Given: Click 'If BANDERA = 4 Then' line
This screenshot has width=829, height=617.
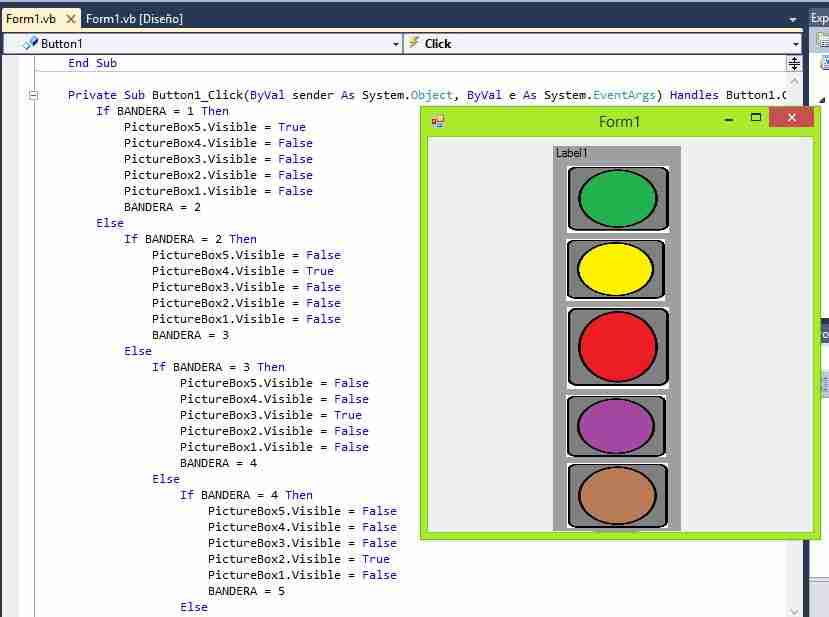Looking at the screenshot, I should pyautogui.click(x=246, y=495).
